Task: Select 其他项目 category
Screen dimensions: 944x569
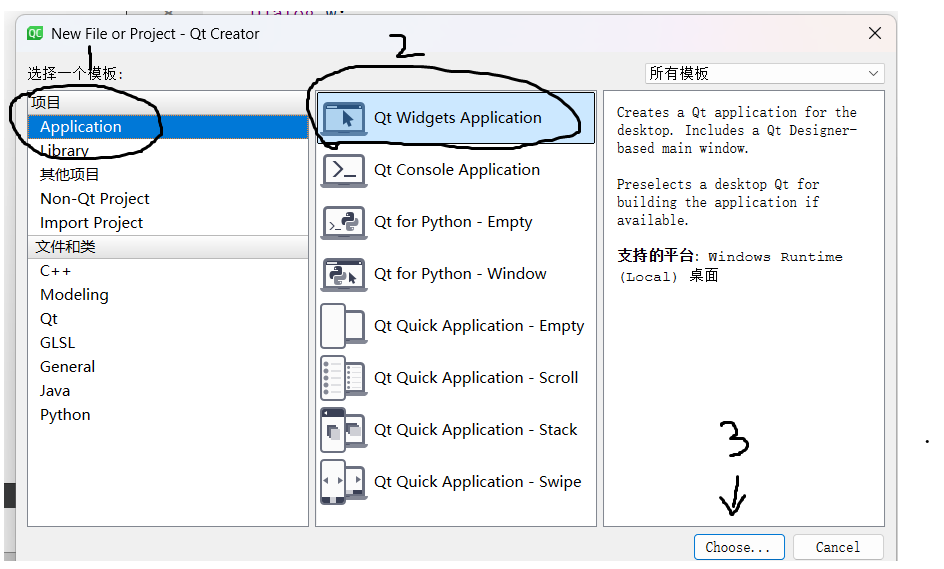Action: coord(168,175)
